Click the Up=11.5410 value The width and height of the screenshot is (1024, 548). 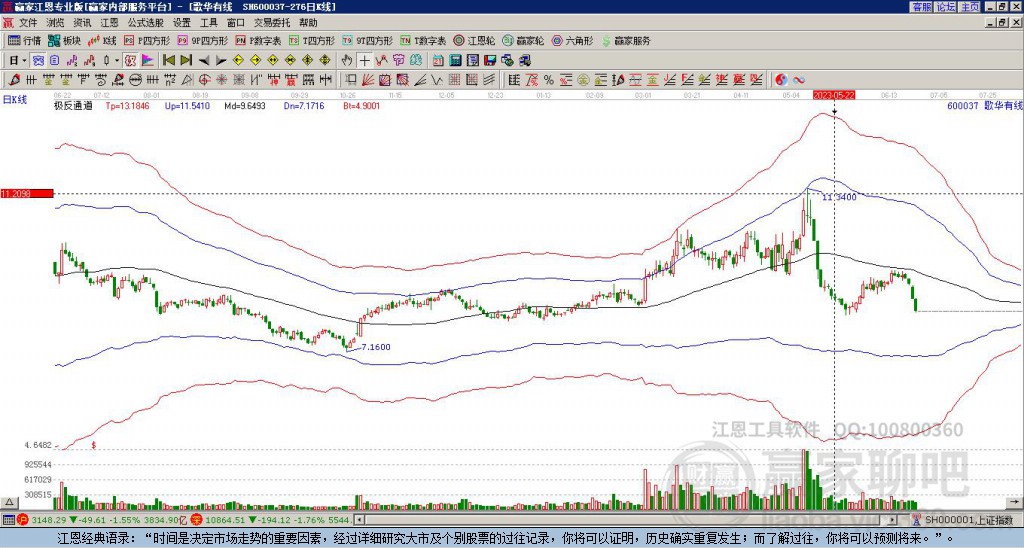pyautogui.click(x=187, y=105)
